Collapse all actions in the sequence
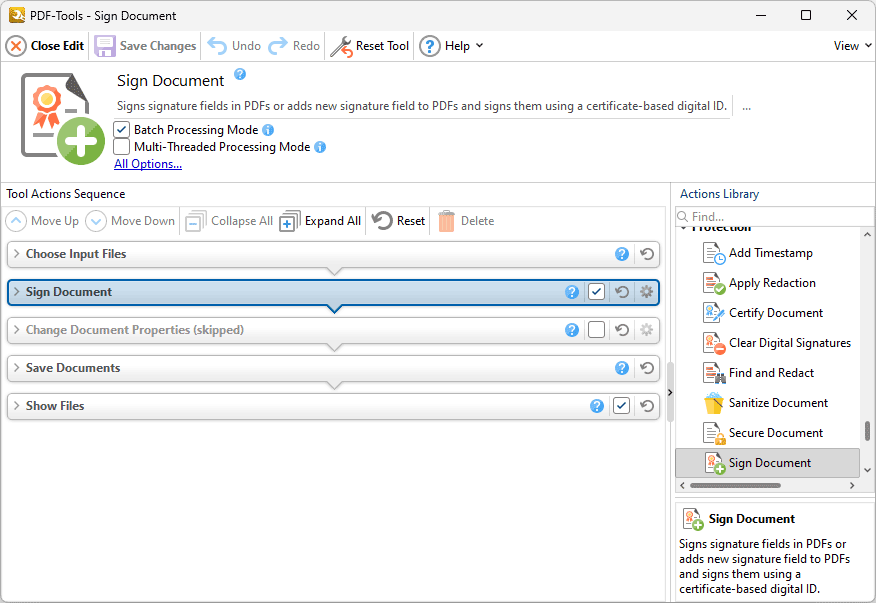 coord(229,221)
